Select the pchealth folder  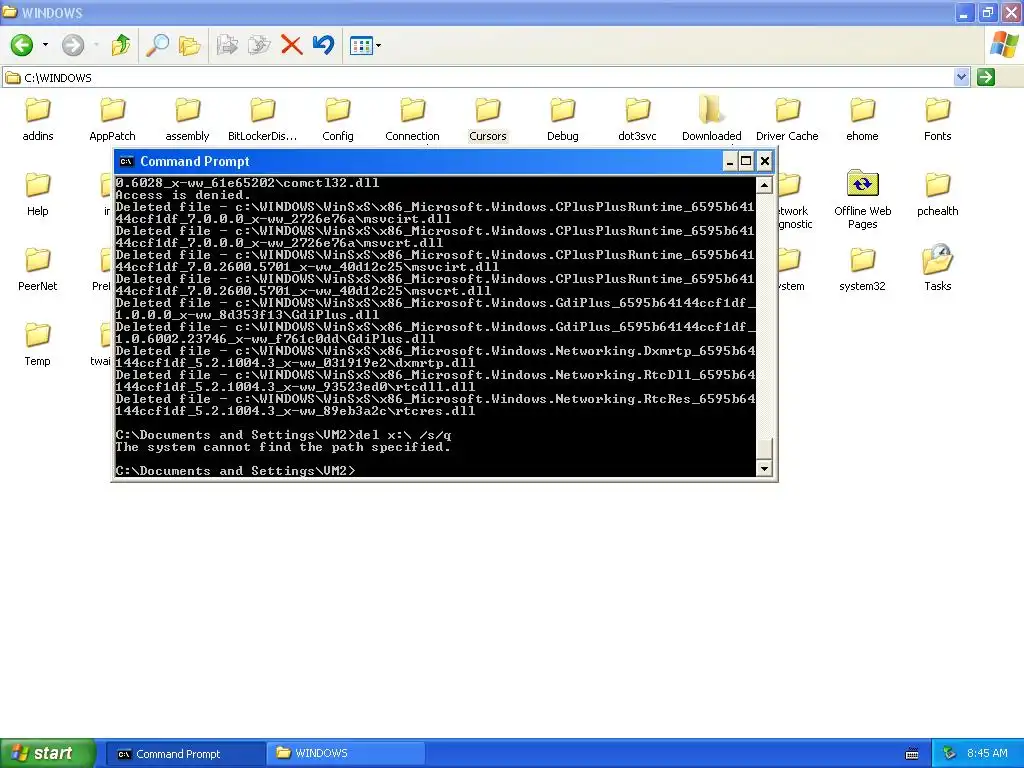click(938, 195)
